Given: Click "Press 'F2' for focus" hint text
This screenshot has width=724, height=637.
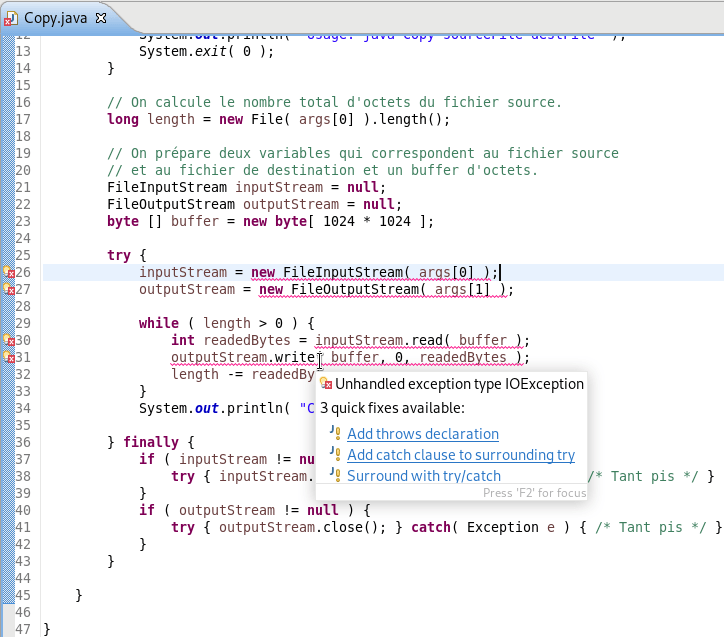Looking at the screenshot, I should (534, 493).
